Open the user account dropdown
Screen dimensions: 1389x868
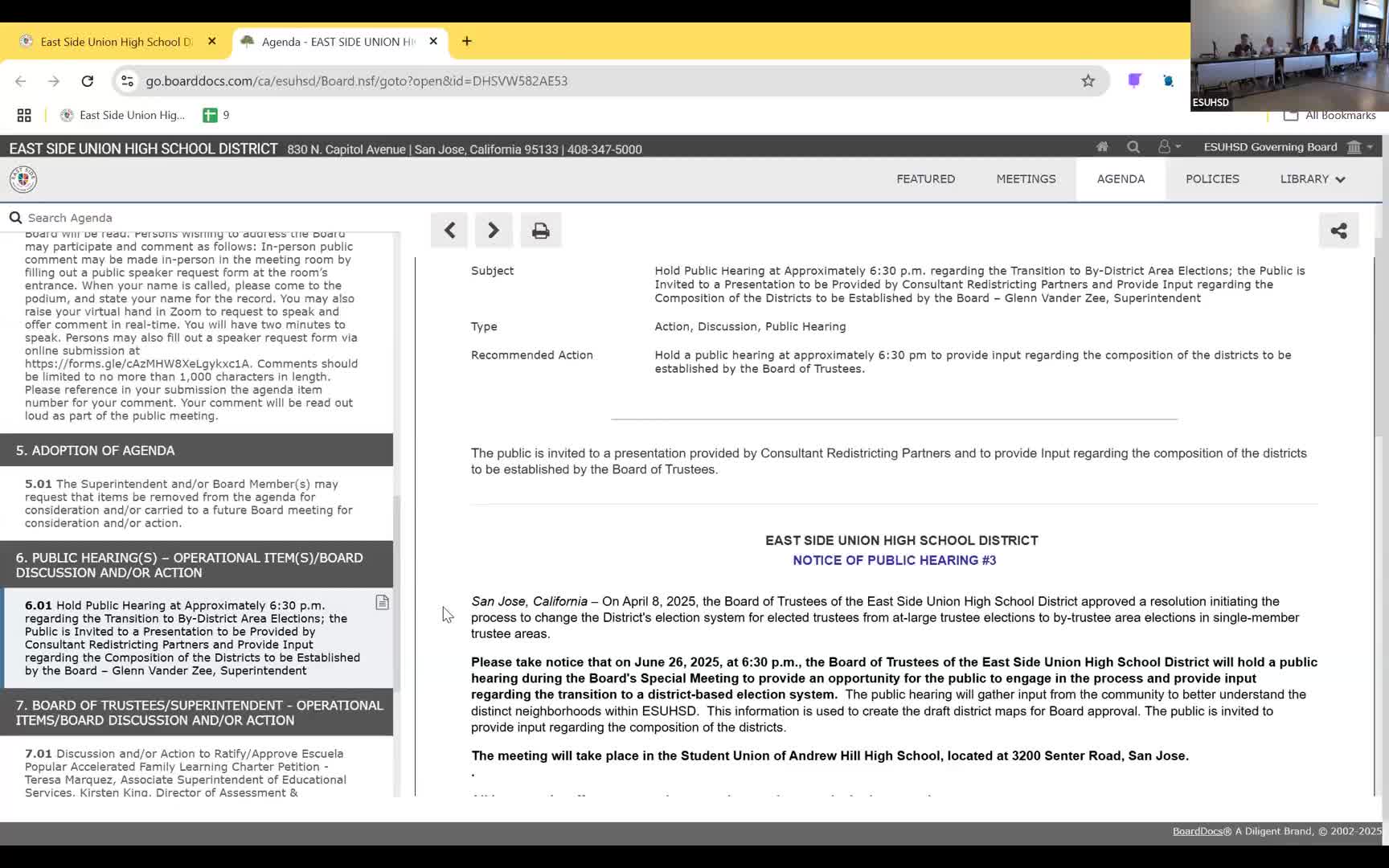[1168, 147]
